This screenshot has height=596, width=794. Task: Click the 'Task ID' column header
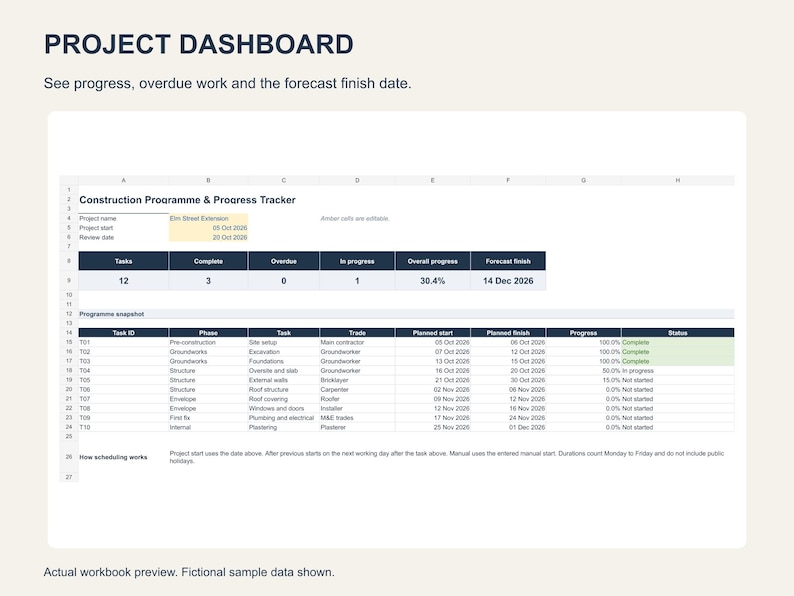coord(124,333)
